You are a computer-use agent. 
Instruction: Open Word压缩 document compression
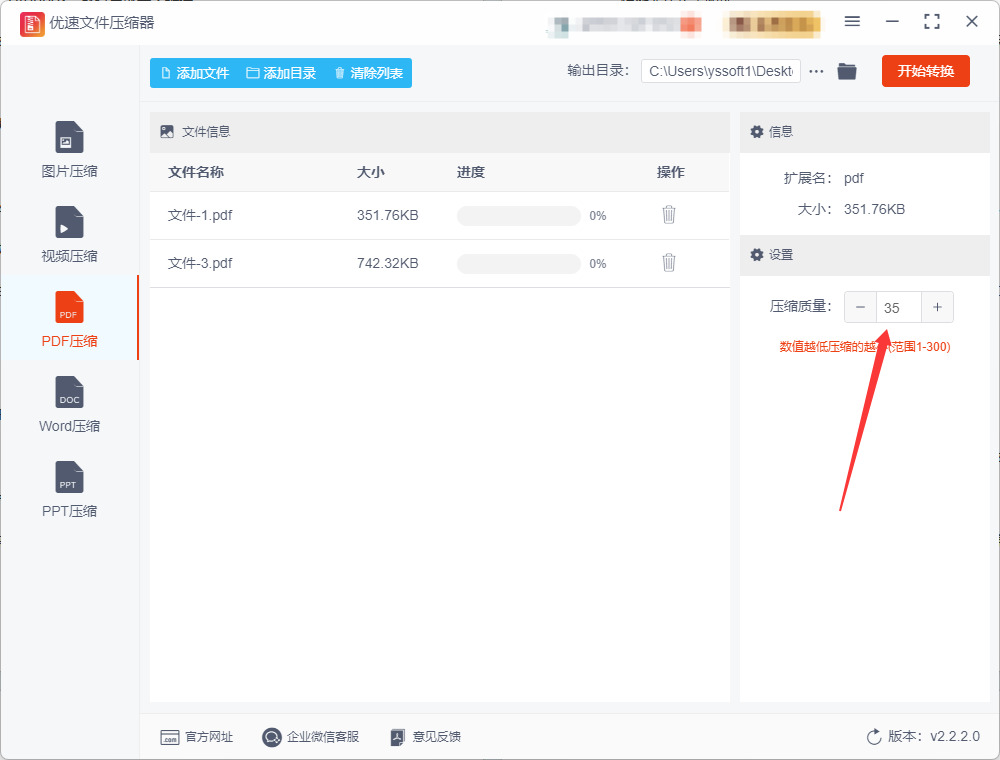click(x=69, y=405)
